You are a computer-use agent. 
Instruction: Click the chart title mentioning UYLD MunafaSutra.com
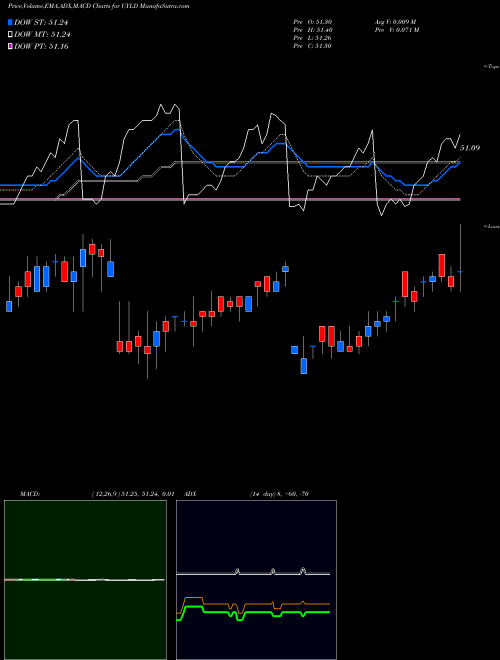tap(98, 6)
